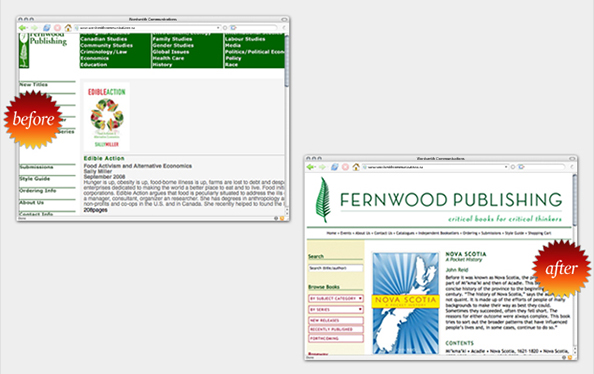Click the red stop icon in the after window
Screen dimensions: 594x374
345,167
